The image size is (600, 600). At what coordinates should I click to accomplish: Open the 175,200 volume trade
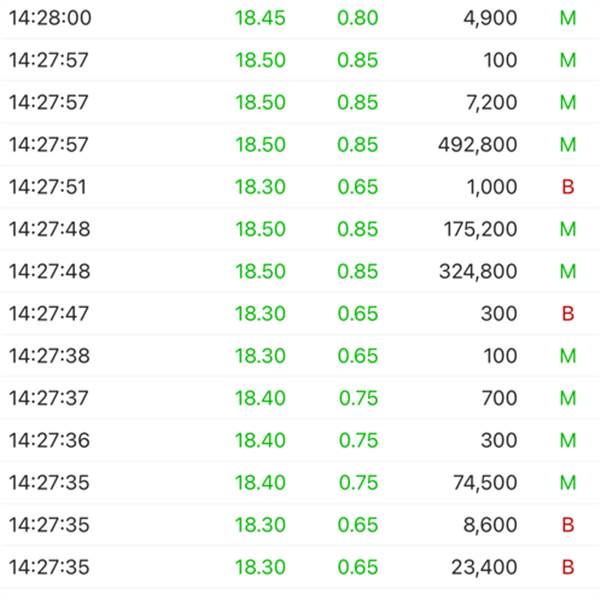[481, 230]
